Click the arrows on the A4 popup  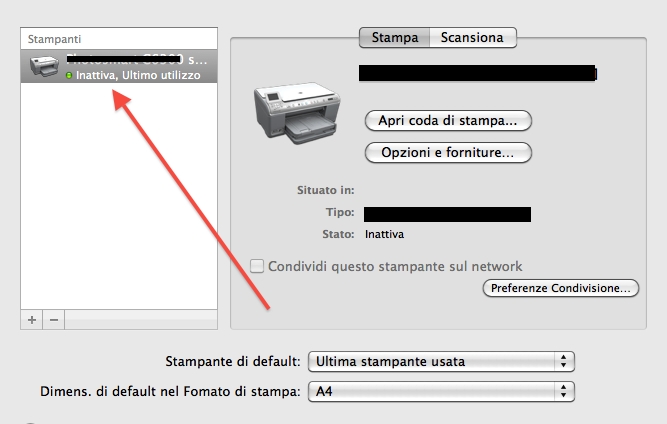pyautogui.click(x=563, y=391)
